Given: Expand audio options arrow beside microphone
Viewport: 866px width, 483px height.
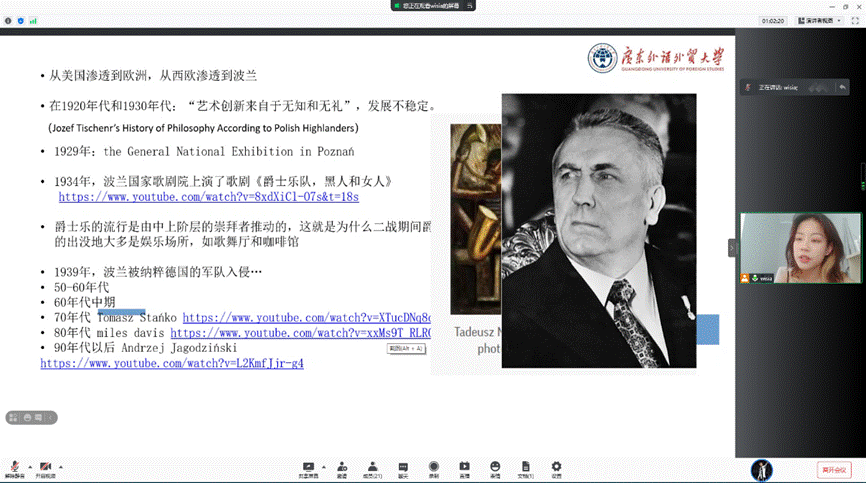Looking at the screenshot, I should pyautogui.click(x=29, y=466).
